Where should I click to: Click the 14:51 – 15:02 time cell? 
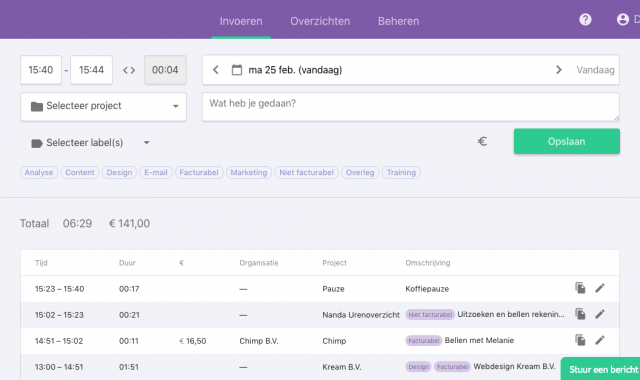(59, 341)
